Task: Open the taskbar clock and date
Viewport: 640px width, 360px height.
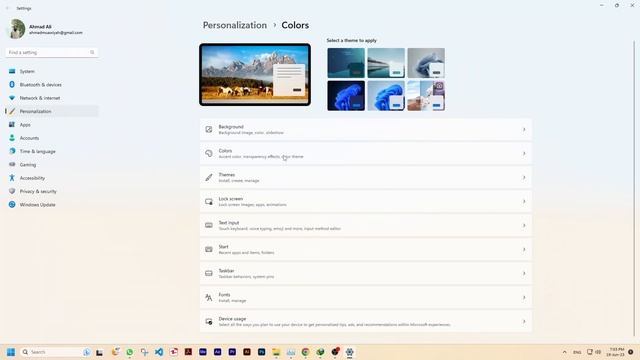Action: 616,352
